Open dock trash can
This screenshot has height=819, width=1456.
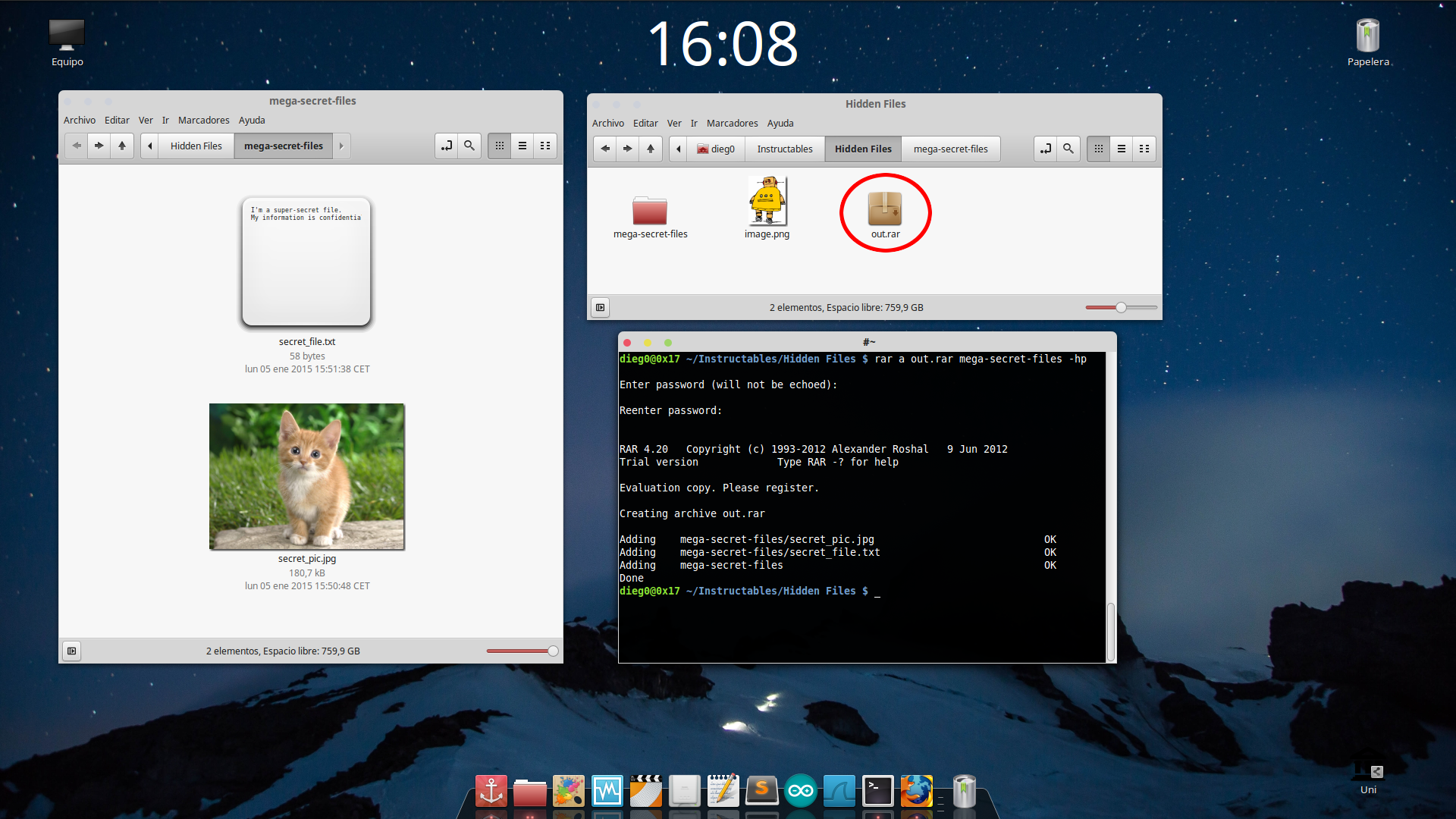coord(964,791)
